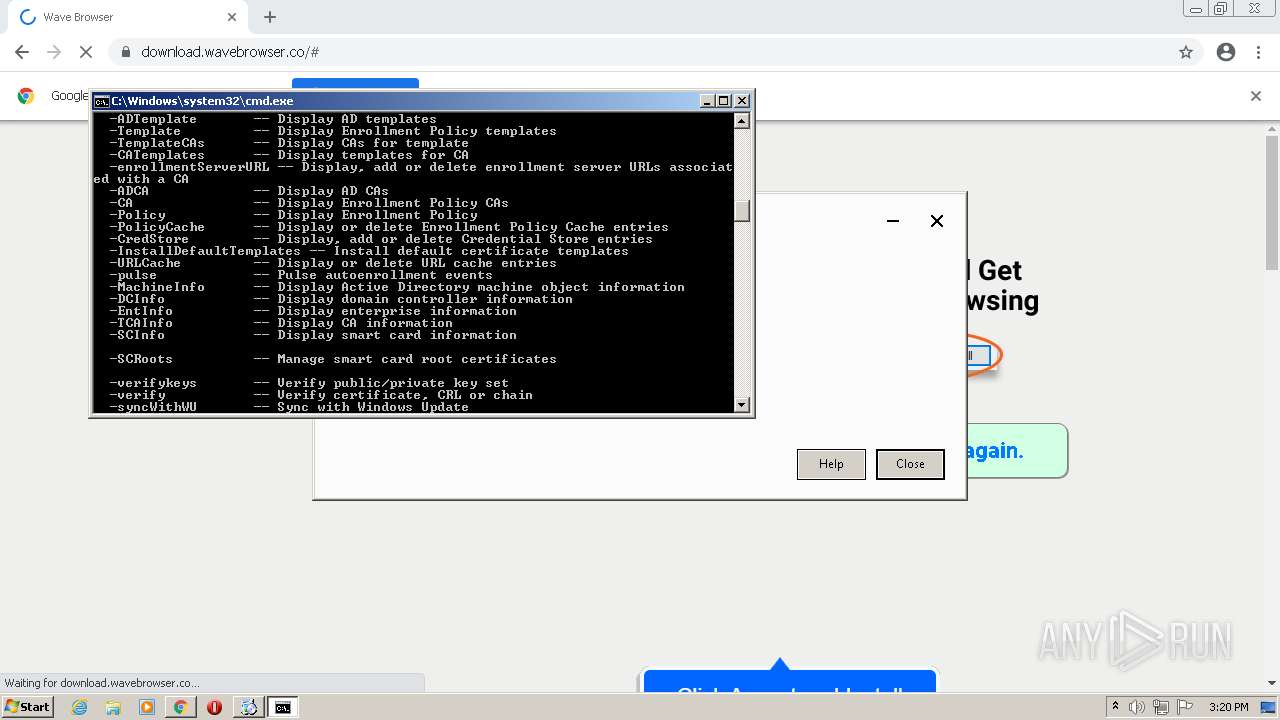Close the installer dialog with X

(x=937, y=221)
